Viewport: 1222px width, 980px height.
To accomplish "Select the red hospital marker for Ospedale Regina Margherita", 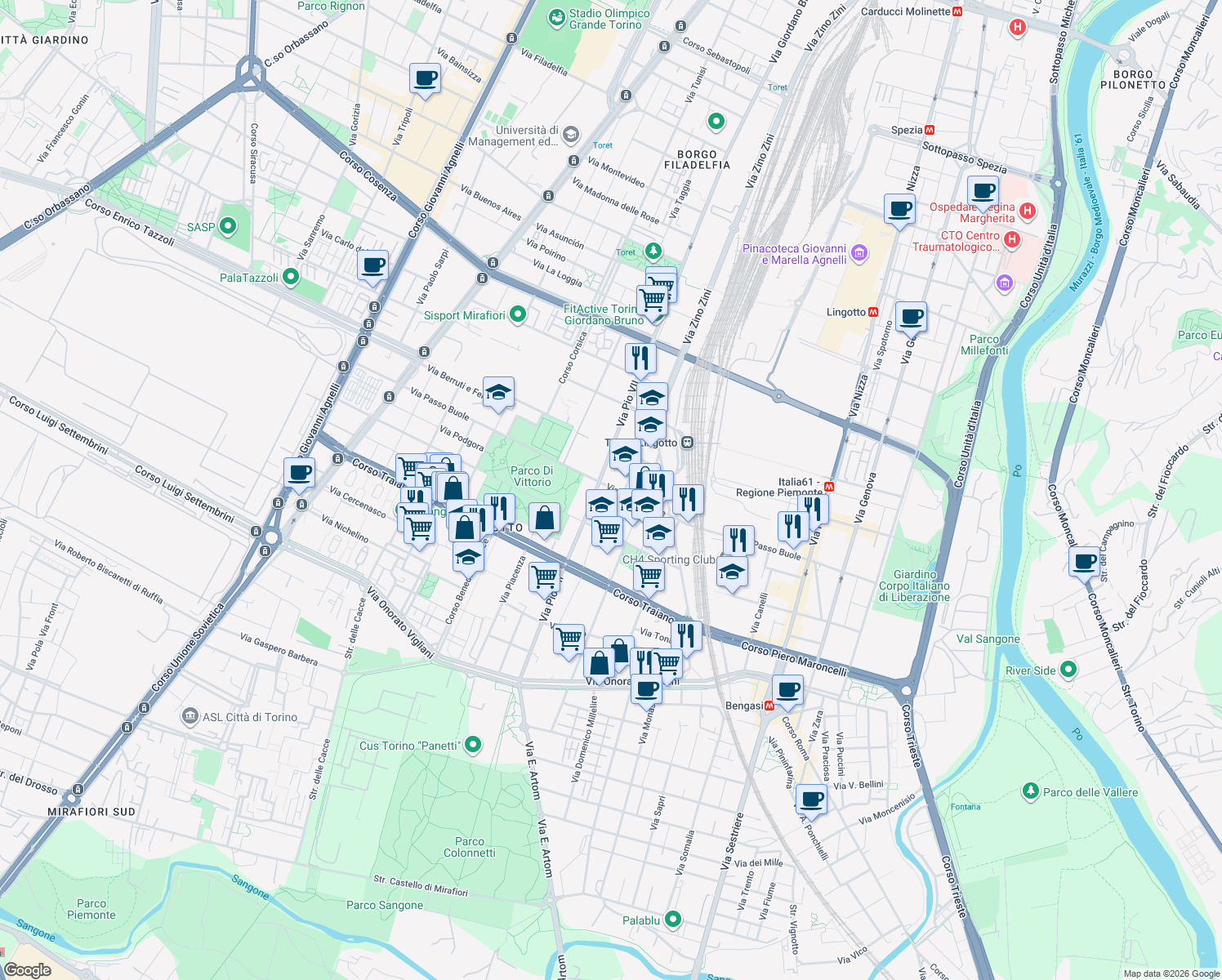I will (x=1027, y=211).
